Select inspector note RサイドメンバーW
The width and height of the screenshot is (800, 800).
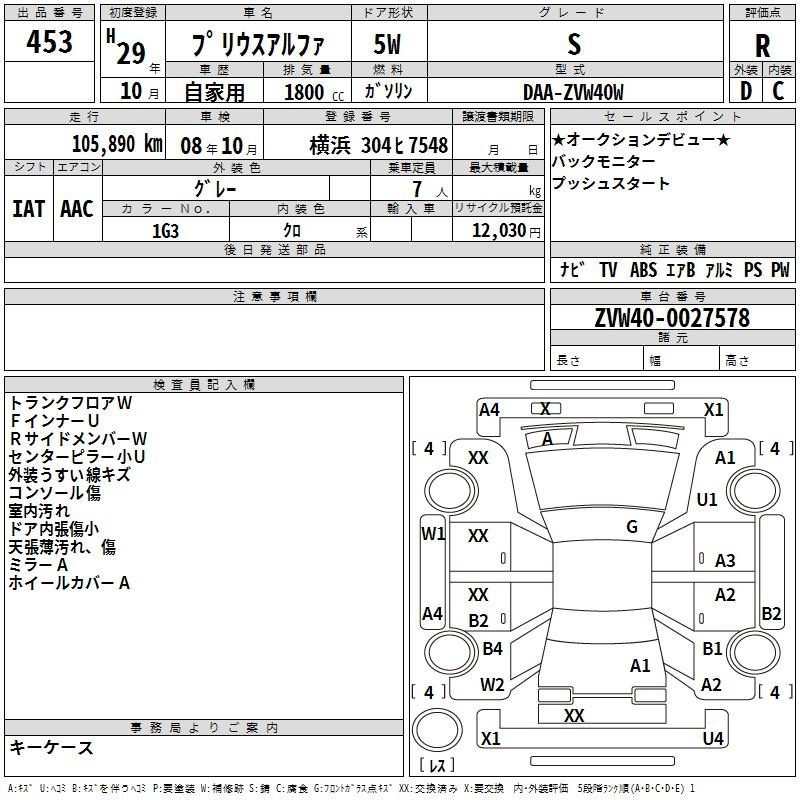[x=78, y=439]
